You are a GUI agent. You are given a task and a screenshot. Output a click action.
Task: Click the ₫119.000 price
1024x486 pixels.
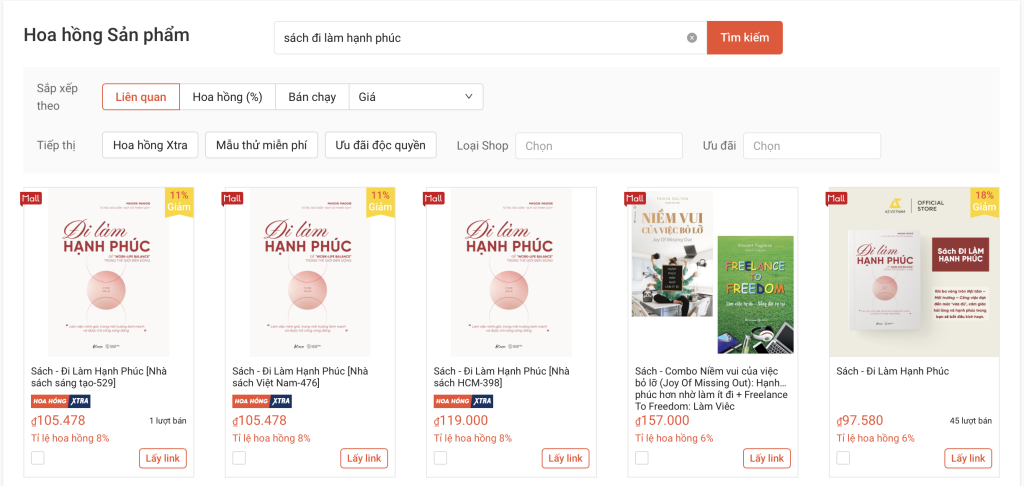(x=461, y=421)
